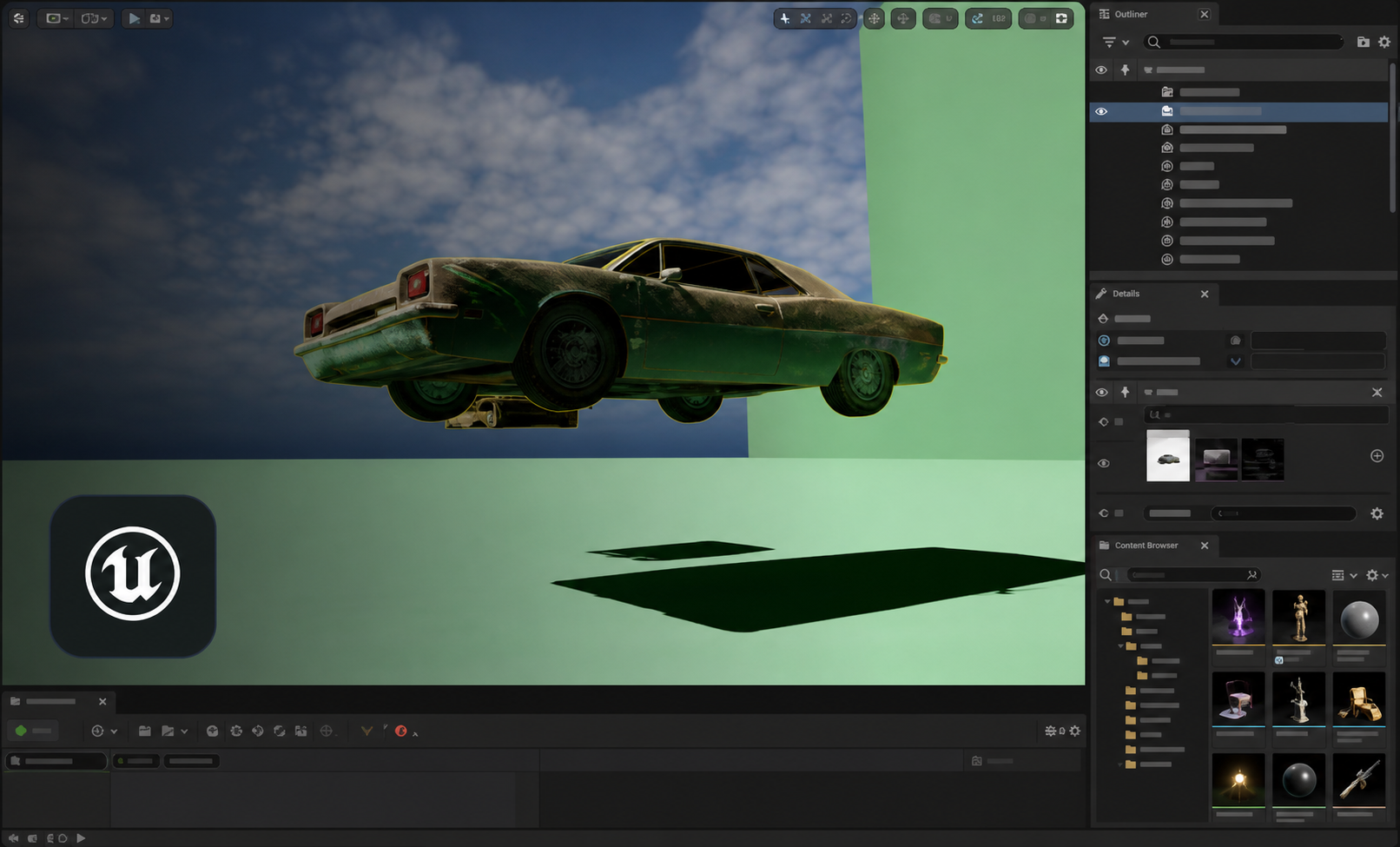Image resolution: width=1400 pixels, height=847 pixels.
Task: Select the dark third thumbnail in Details
Action: pyautogui.click(x=1263, y=460)
